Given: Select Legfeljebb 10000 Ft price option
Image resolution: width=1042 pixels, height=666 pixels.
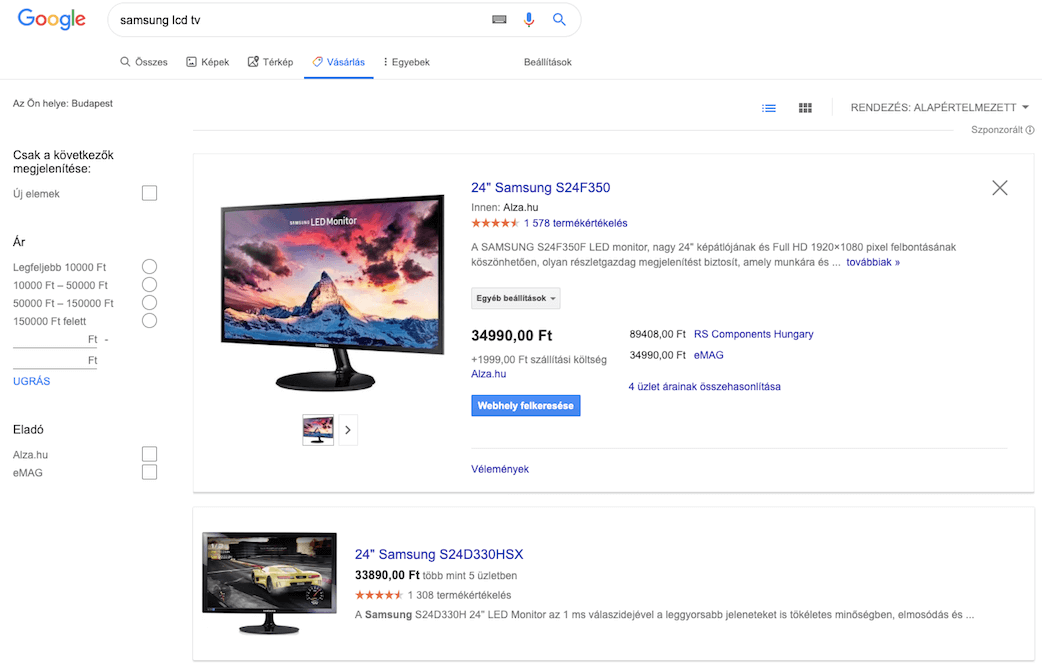Looking at the screenshot, I should click(x=150, y=267).
